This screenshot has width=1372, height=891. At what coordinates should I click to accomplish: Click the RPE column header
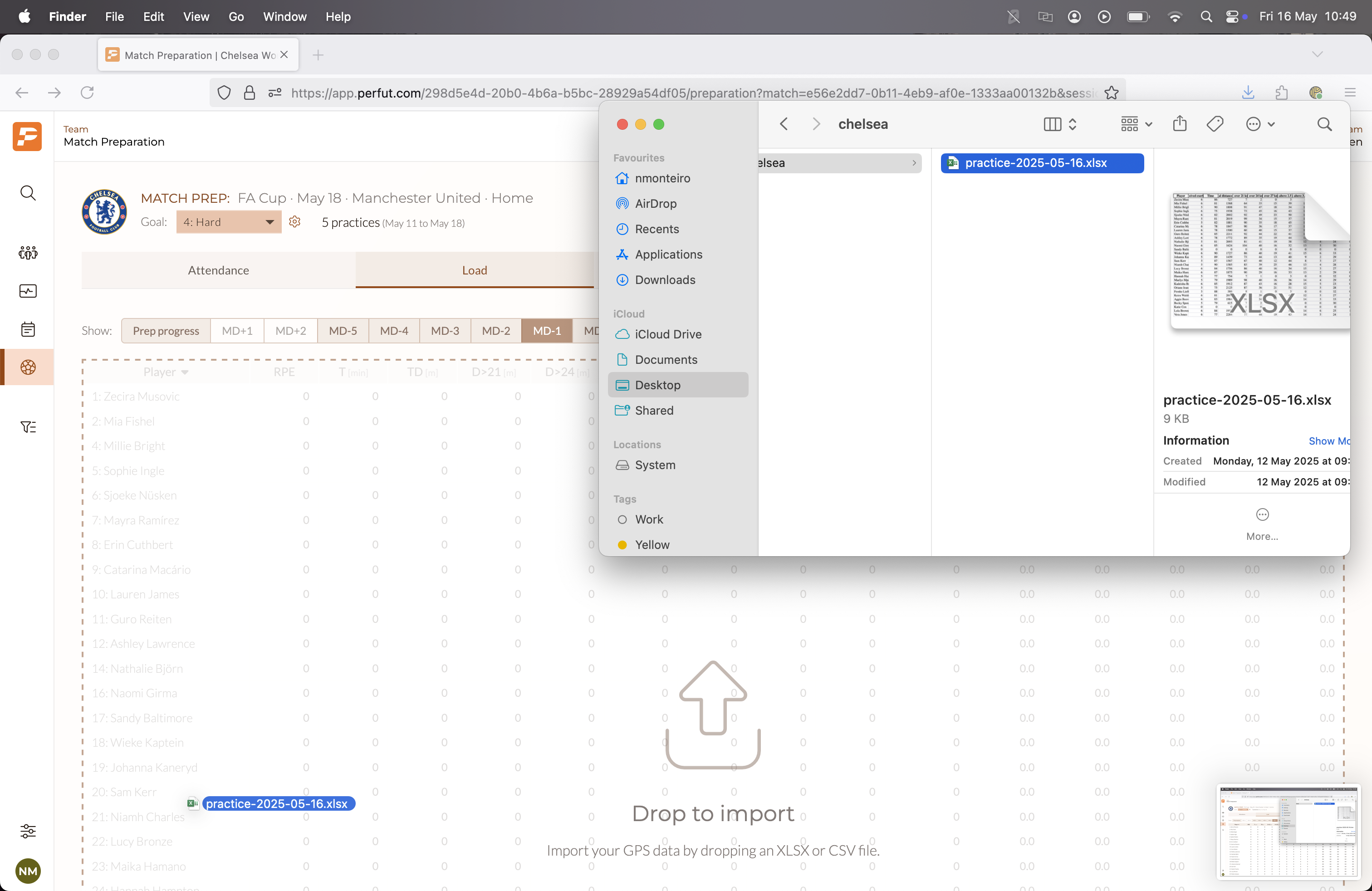pyautogui.click(x=284, y=372)
